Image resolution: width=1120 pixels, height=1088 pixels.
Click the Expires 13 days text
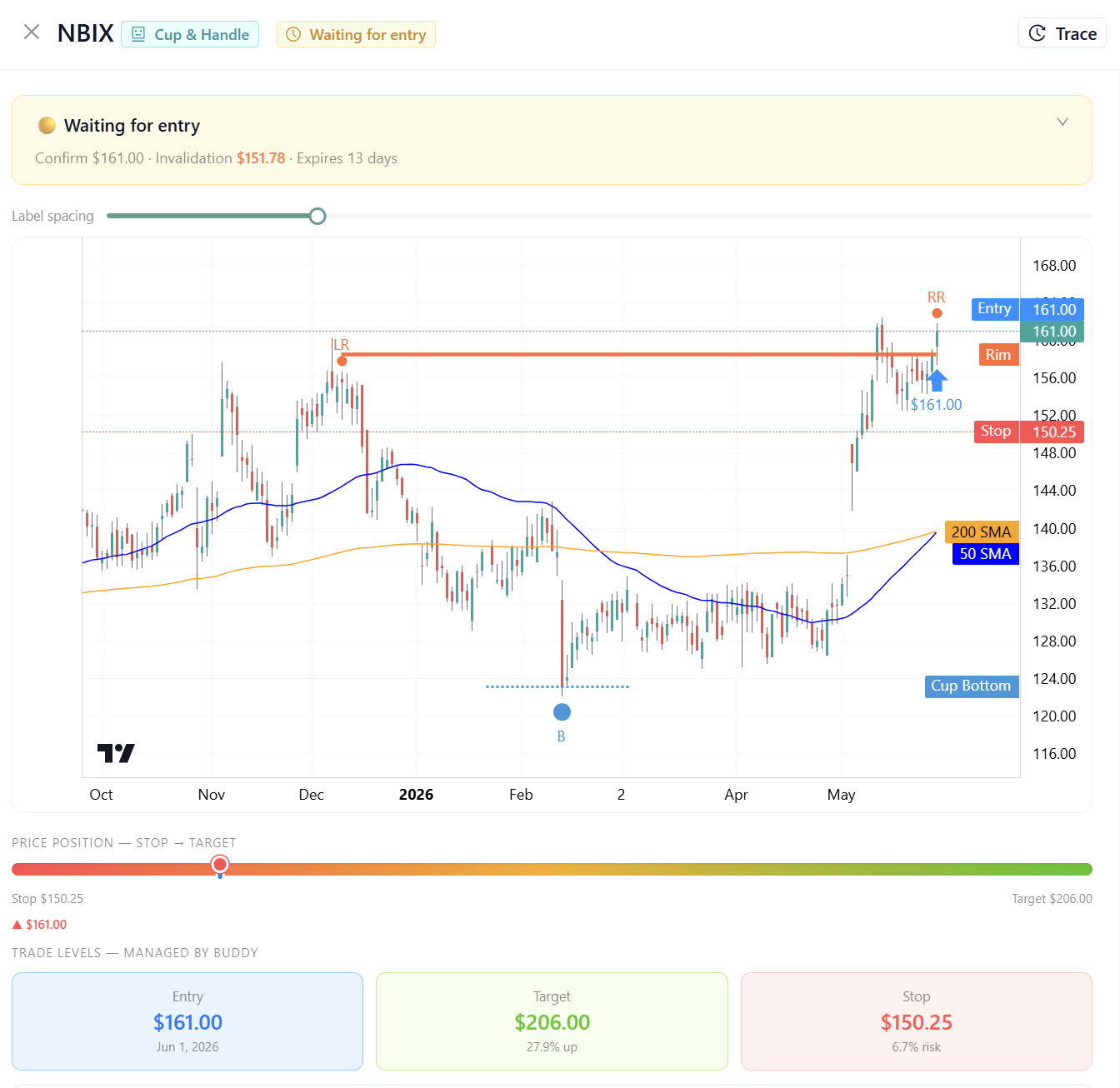347,158
